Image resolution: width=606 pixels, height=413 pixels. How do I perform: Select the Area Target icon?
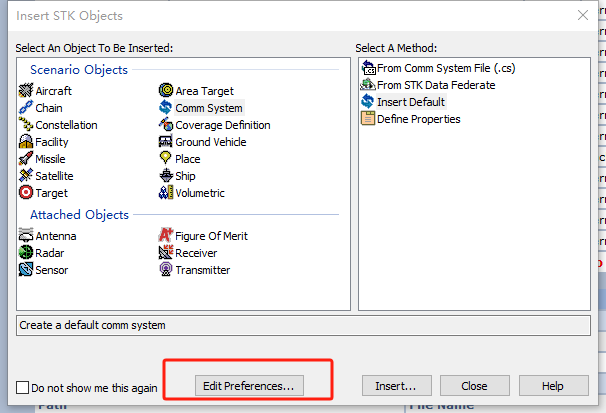(x=166, y=90)
